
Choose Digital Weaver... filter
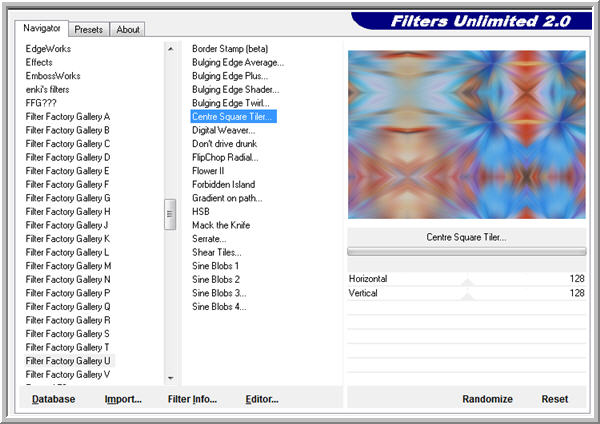click(223, 130)
